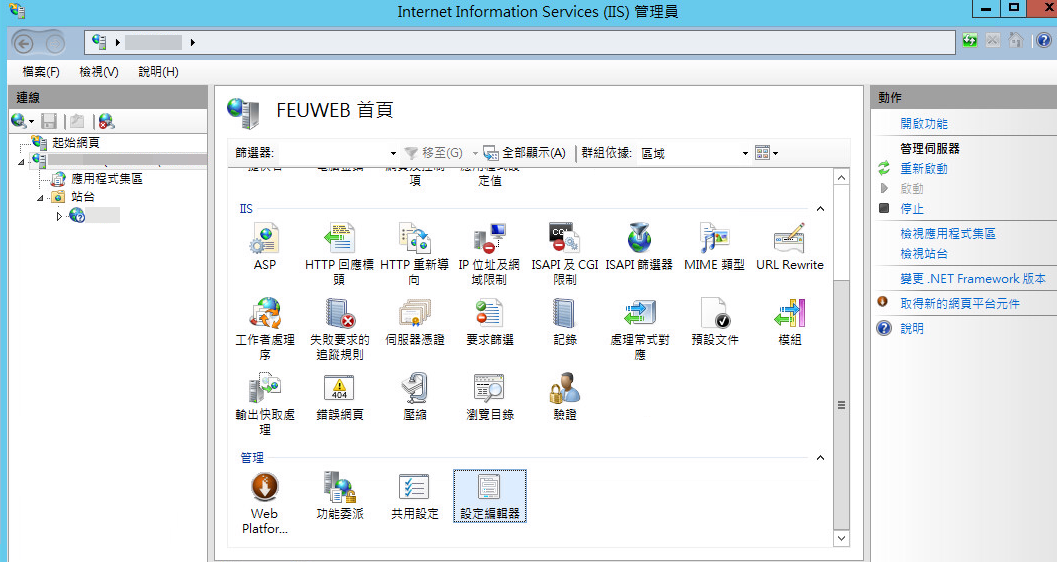Open 檢視(V) menu
The width and height of the screenshot is (1057, 562).
click(x=98, y=71)
